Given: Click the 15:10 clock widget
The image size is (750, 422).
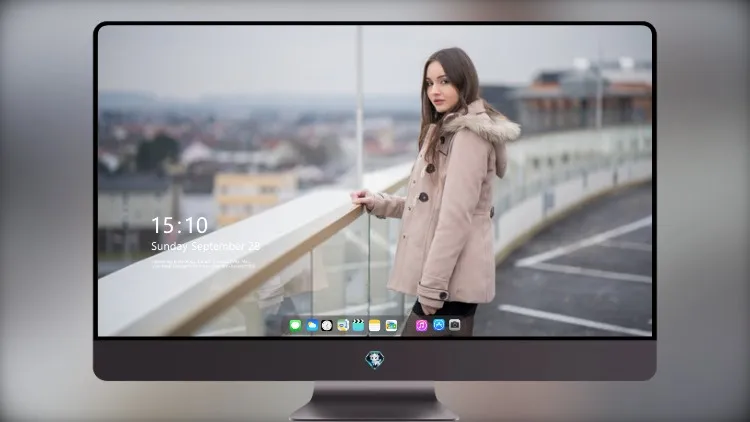Looking at the screenshot, I should [x=179, y=225].
